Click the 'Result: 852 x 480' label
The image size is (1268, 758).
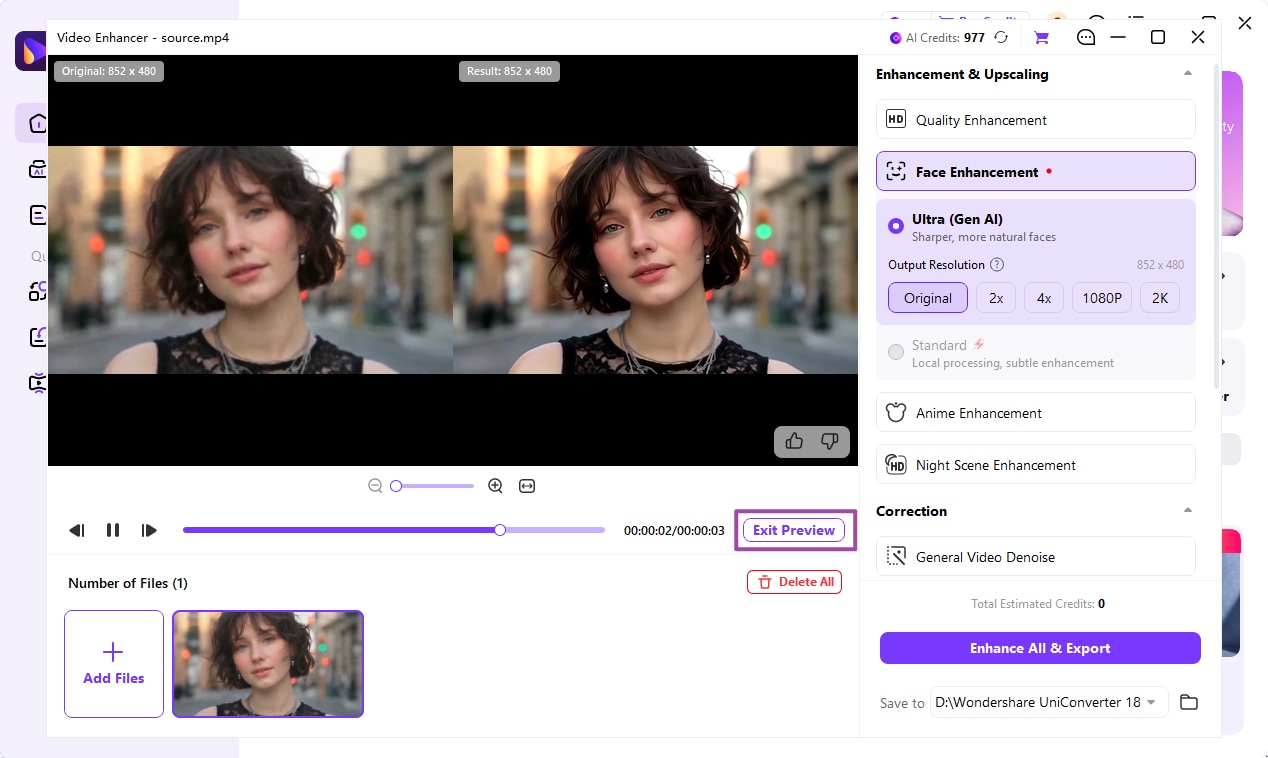(x=509, y=71)
